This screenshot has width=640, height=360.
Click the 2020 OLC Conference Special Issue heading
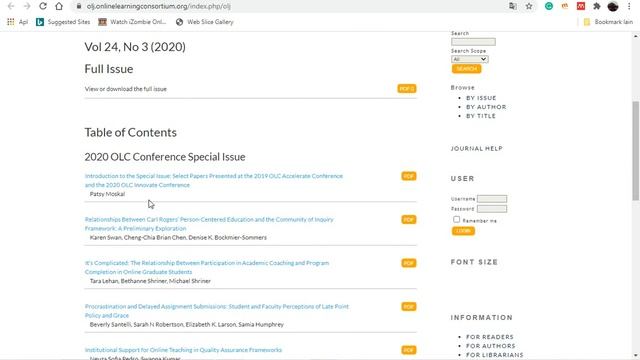click(165, 157)
